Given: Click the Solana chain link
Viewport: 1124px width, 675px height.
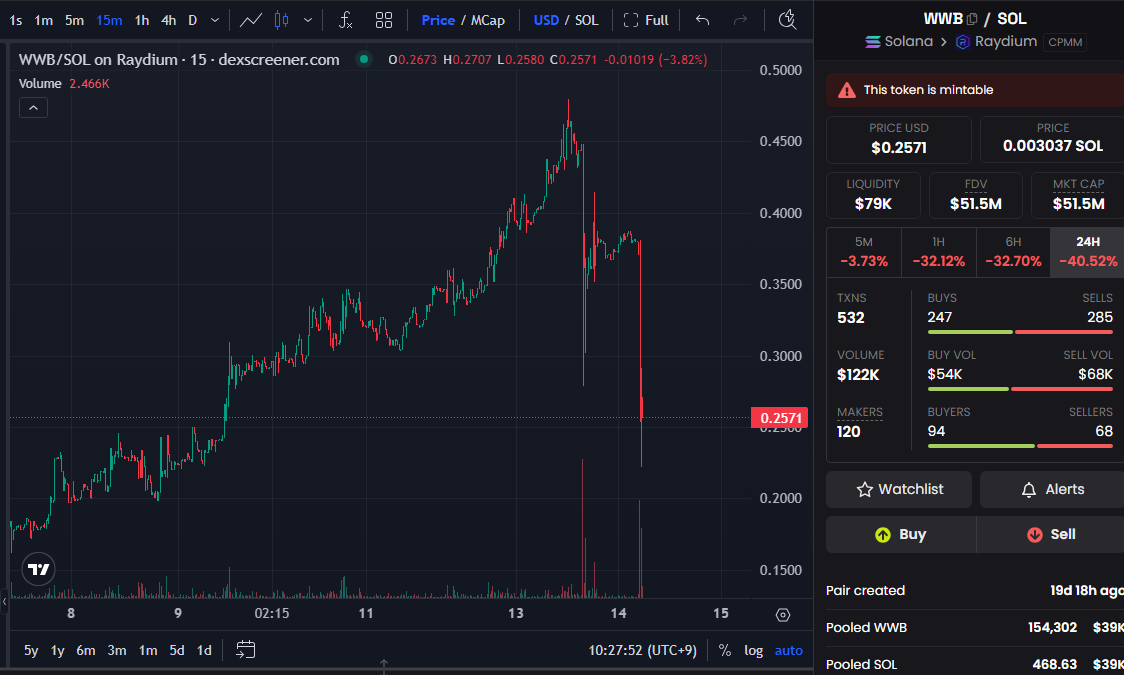Looking at the screenshot, I should tap(899, 42).
